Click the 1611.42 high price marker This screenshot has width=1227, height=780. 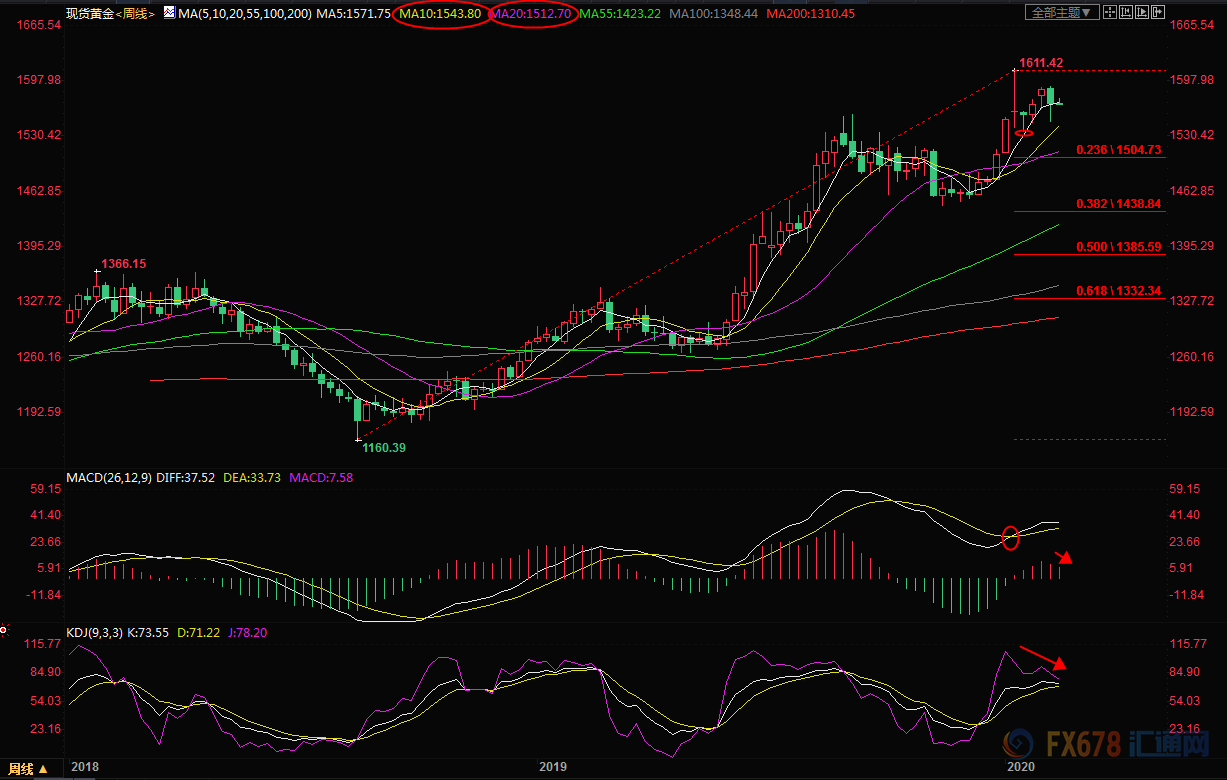[x=1040, y=62]
